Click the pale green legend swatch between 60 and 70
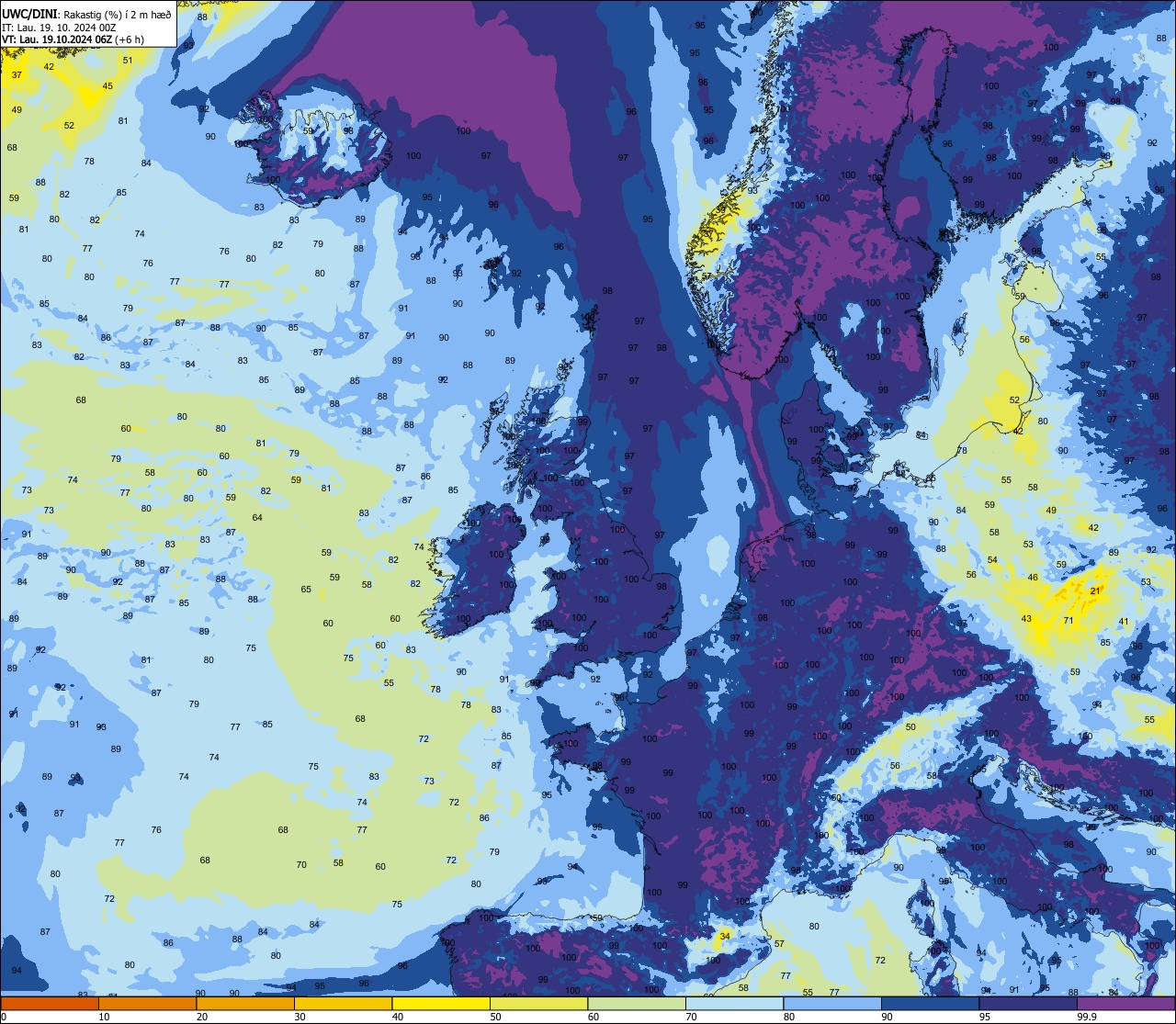Screen dimensions: 1176x1024 [636, 1003]
